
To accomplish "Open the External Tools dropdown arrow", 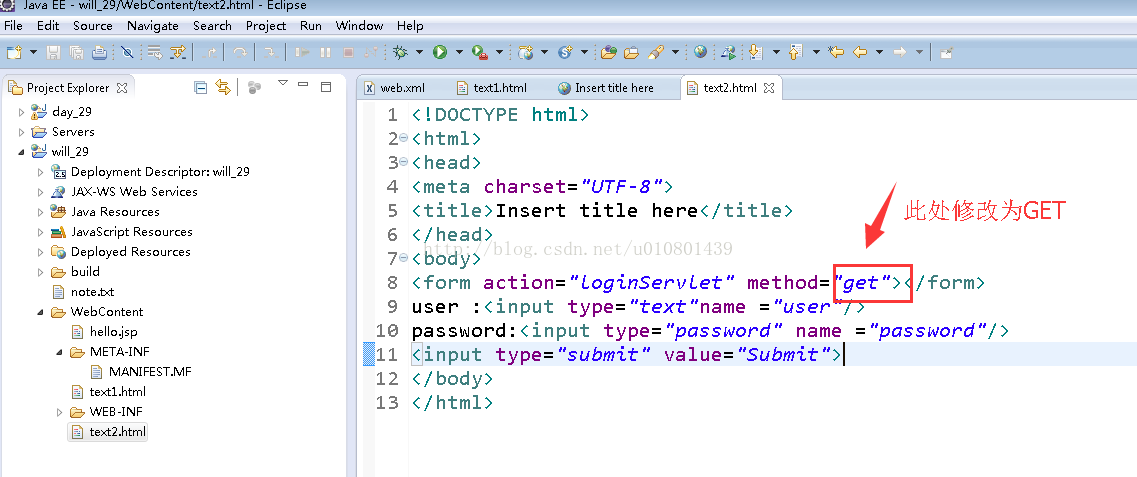I will (x=499, y=52).
